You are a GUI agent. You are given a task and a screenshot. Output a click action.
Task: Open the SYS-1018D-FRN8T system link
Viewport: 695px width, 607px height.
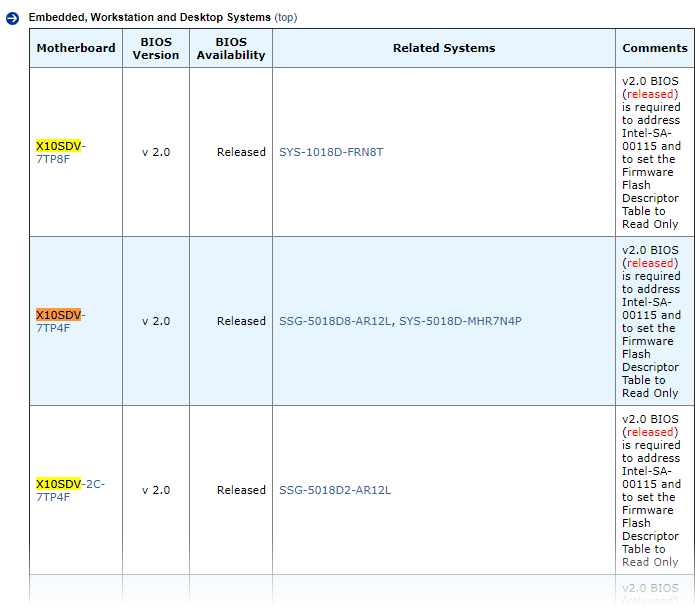(331, 152)
